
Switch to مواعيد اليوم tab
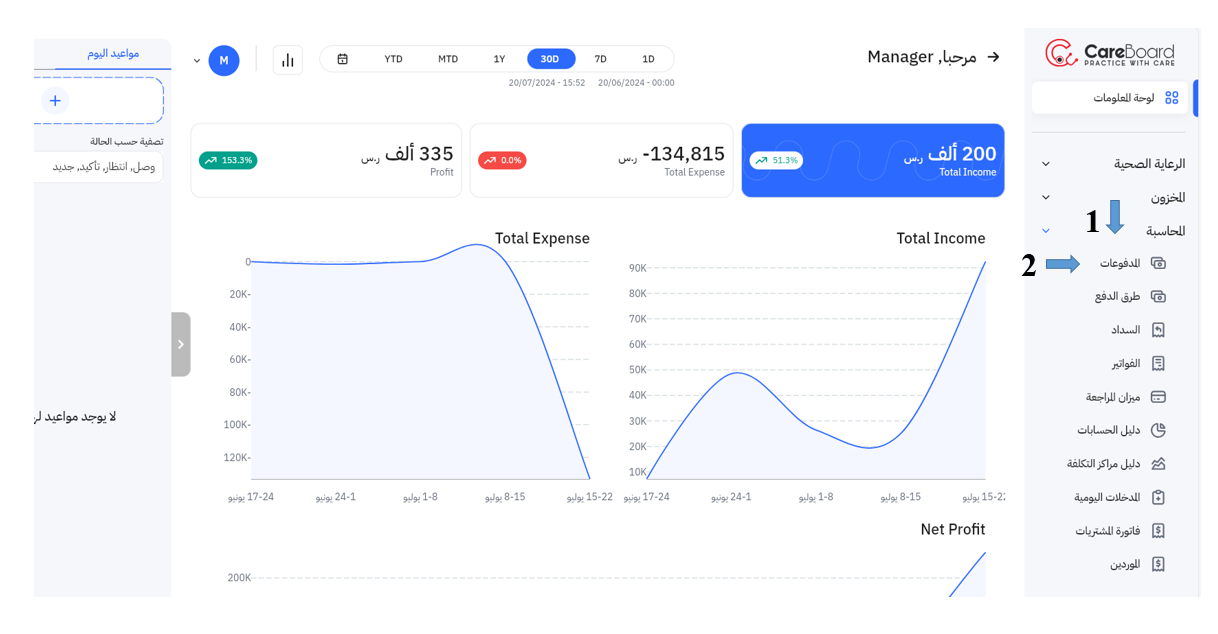112,53
